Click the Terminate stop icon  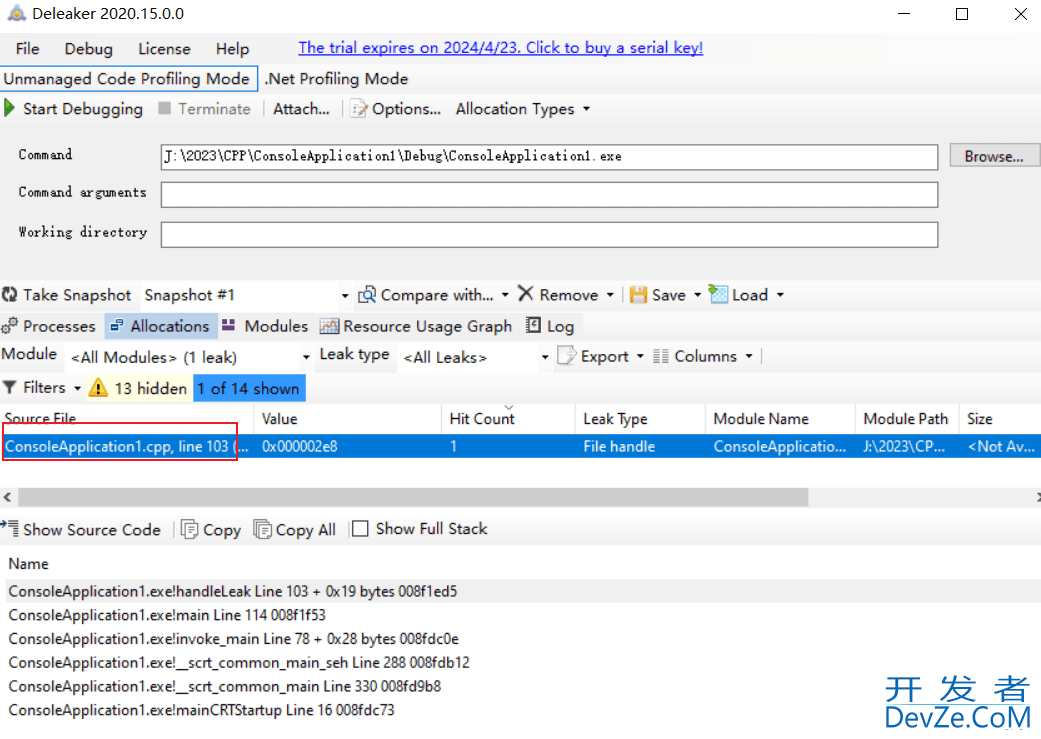click(x=165, y=108)
